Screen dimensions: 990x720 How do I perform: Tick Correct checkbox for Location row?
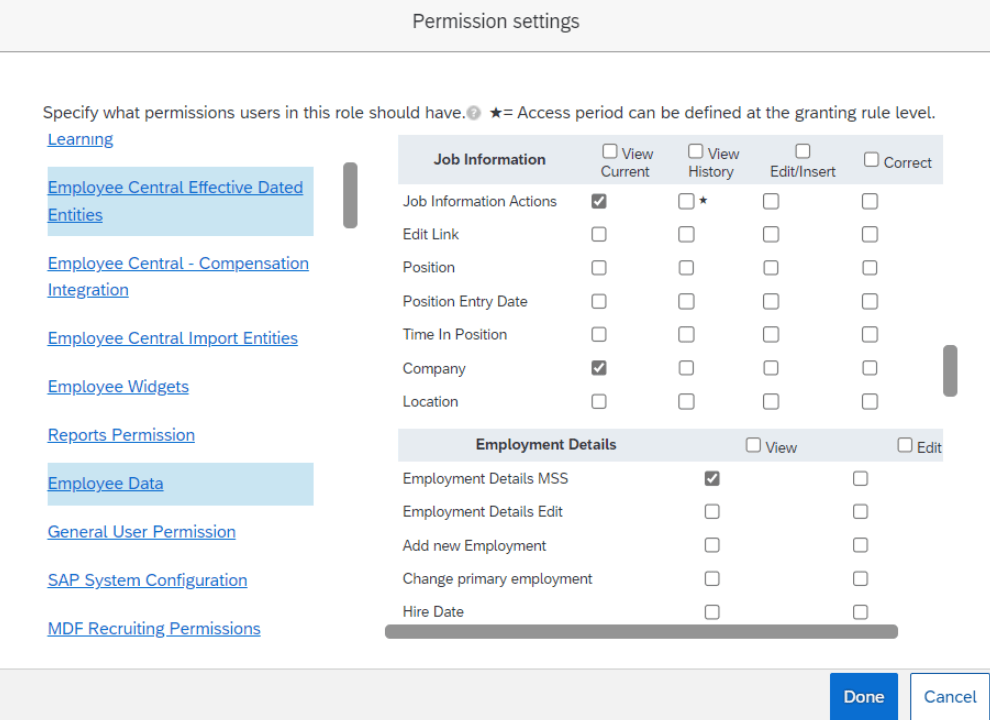[x=870, y=402]
